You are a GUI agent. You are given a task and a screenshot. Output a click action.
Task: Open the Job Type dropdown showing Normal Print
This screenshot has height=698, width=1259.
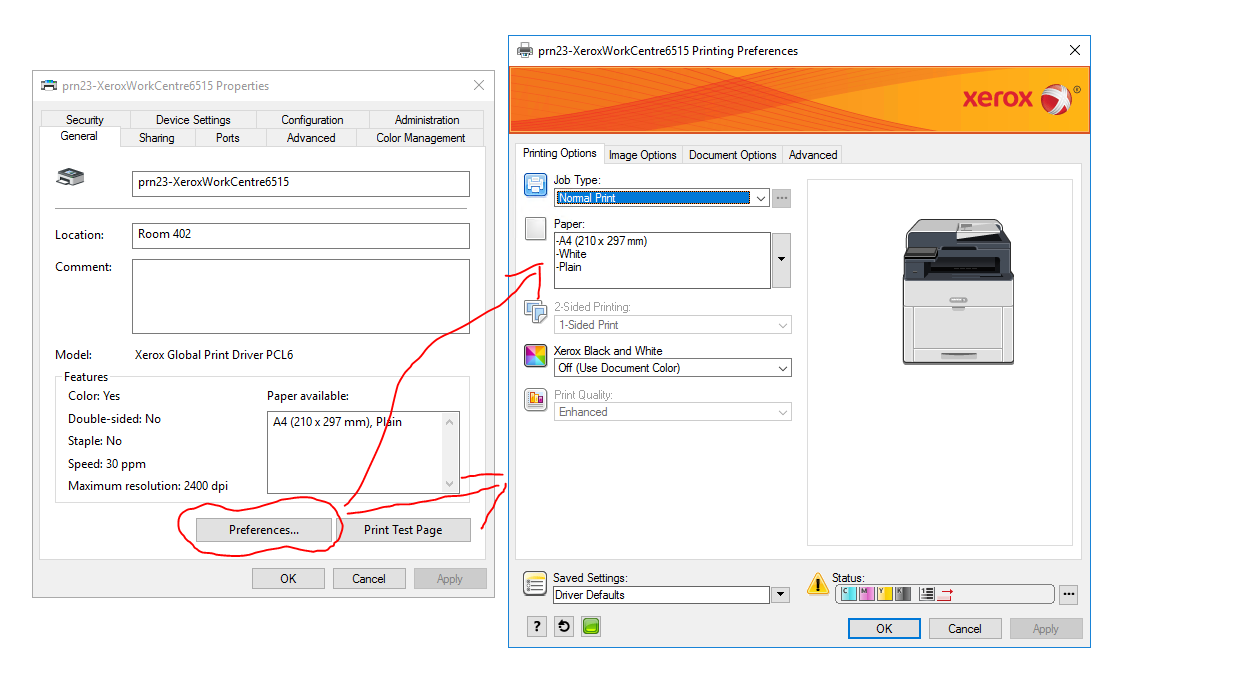coord(662,198)
